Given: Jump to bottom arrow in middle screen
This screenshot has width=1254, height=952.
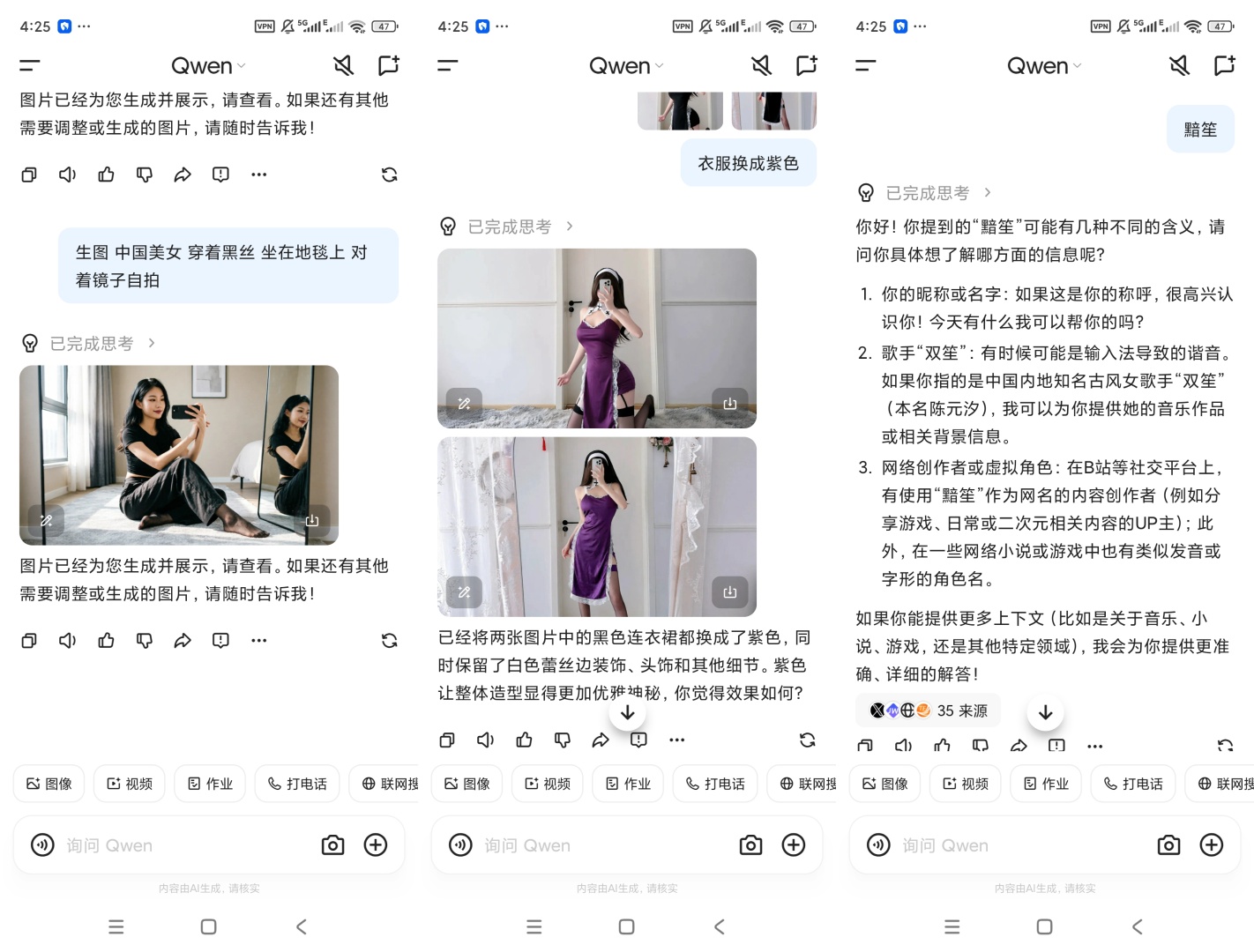Looking at the screenshot, I should click(x=627, y=712).
